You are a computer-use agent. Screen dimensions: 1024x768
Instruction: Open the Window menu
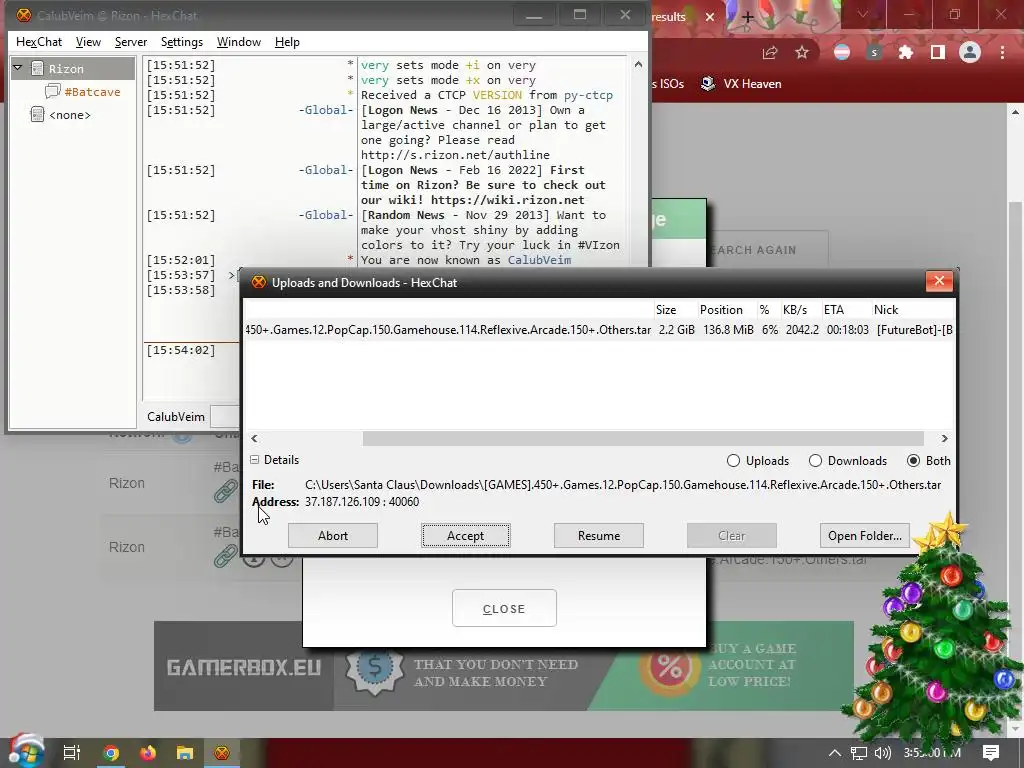pos(238,42)
